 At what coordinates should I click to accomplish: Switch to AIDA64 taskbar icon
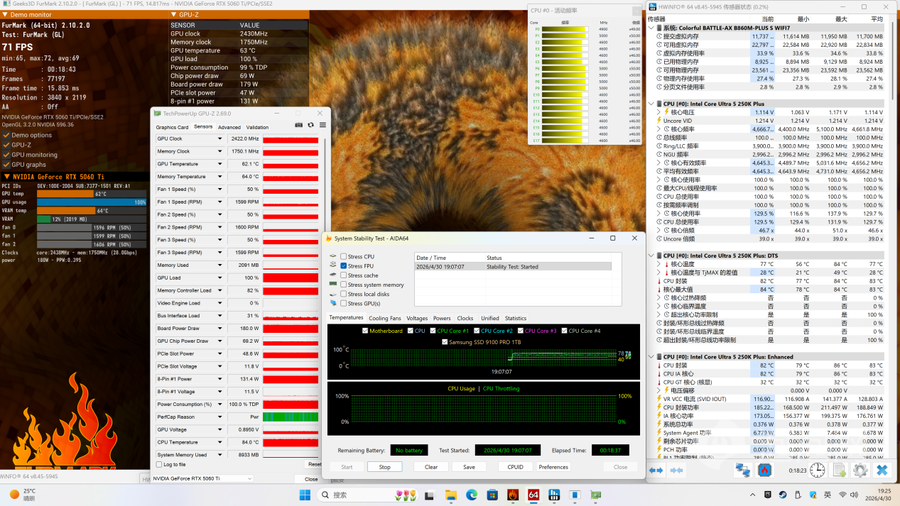click(533, 495)
